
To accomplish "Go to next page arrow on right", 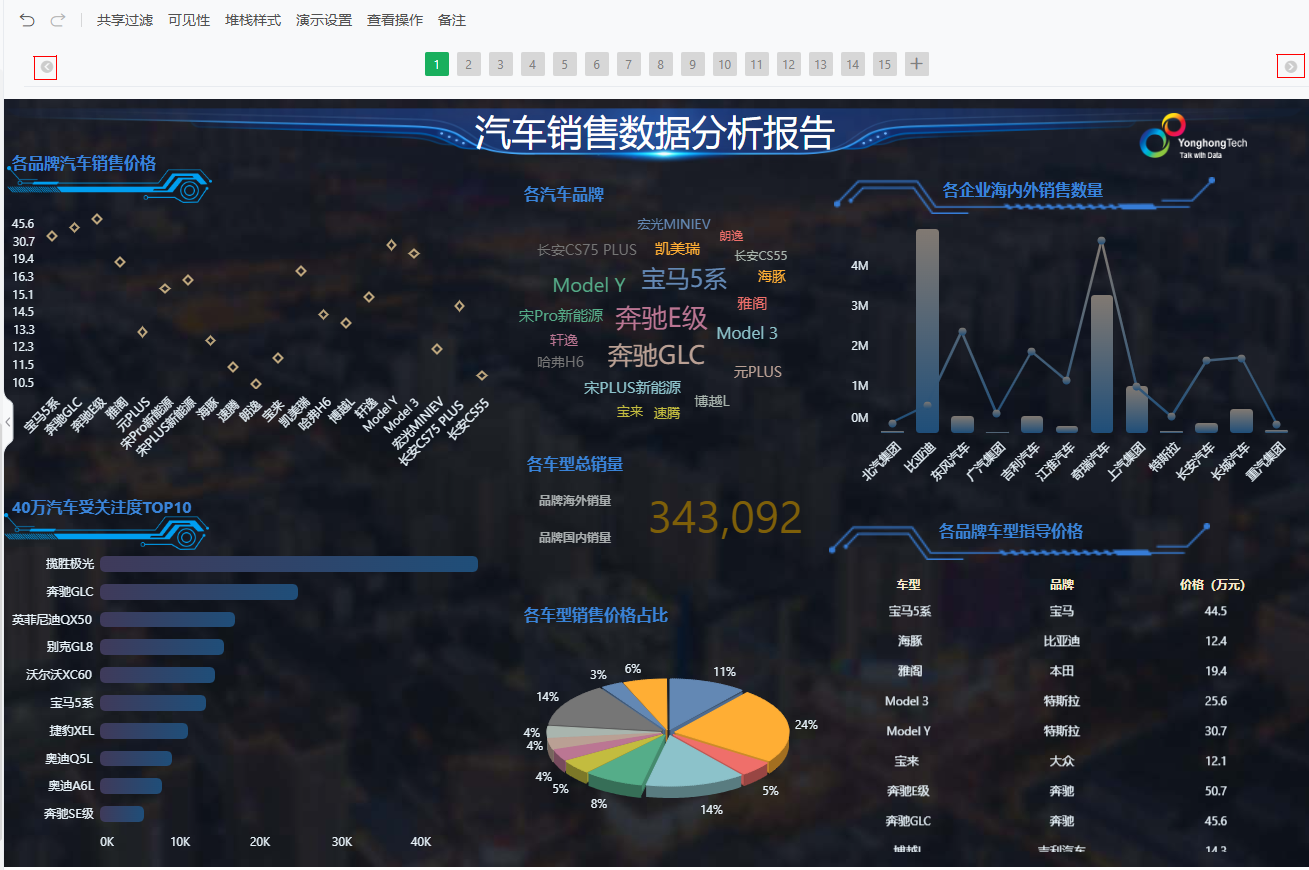I will (1291, 67).
